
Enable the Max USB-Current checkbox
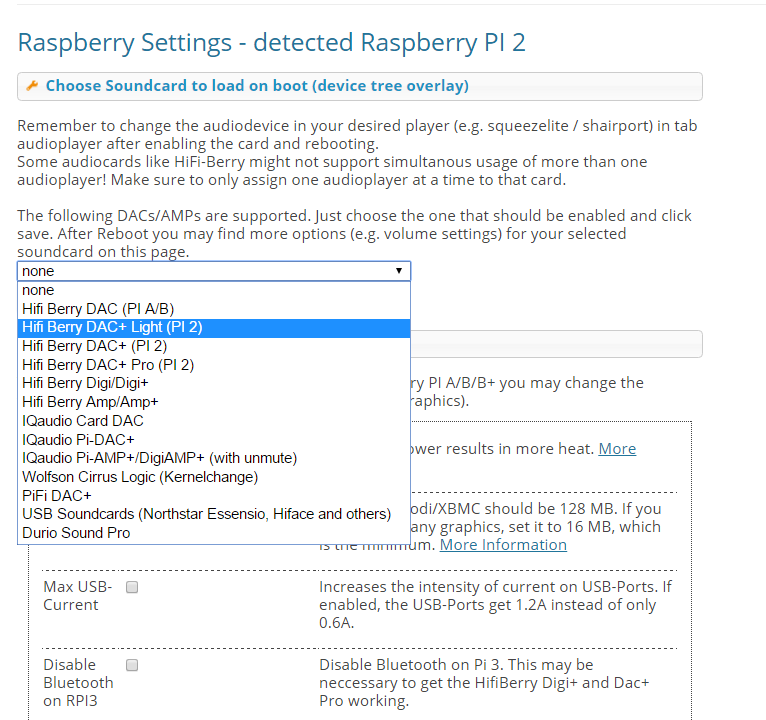pyautogui.click(x=132, y=587)
